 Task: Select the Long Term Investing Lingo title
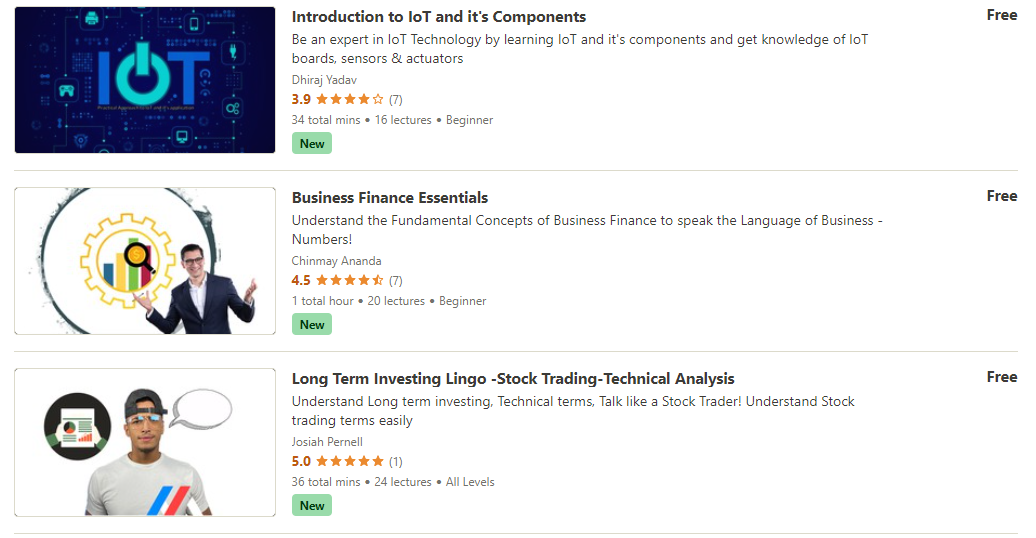[x=513, y=379]
